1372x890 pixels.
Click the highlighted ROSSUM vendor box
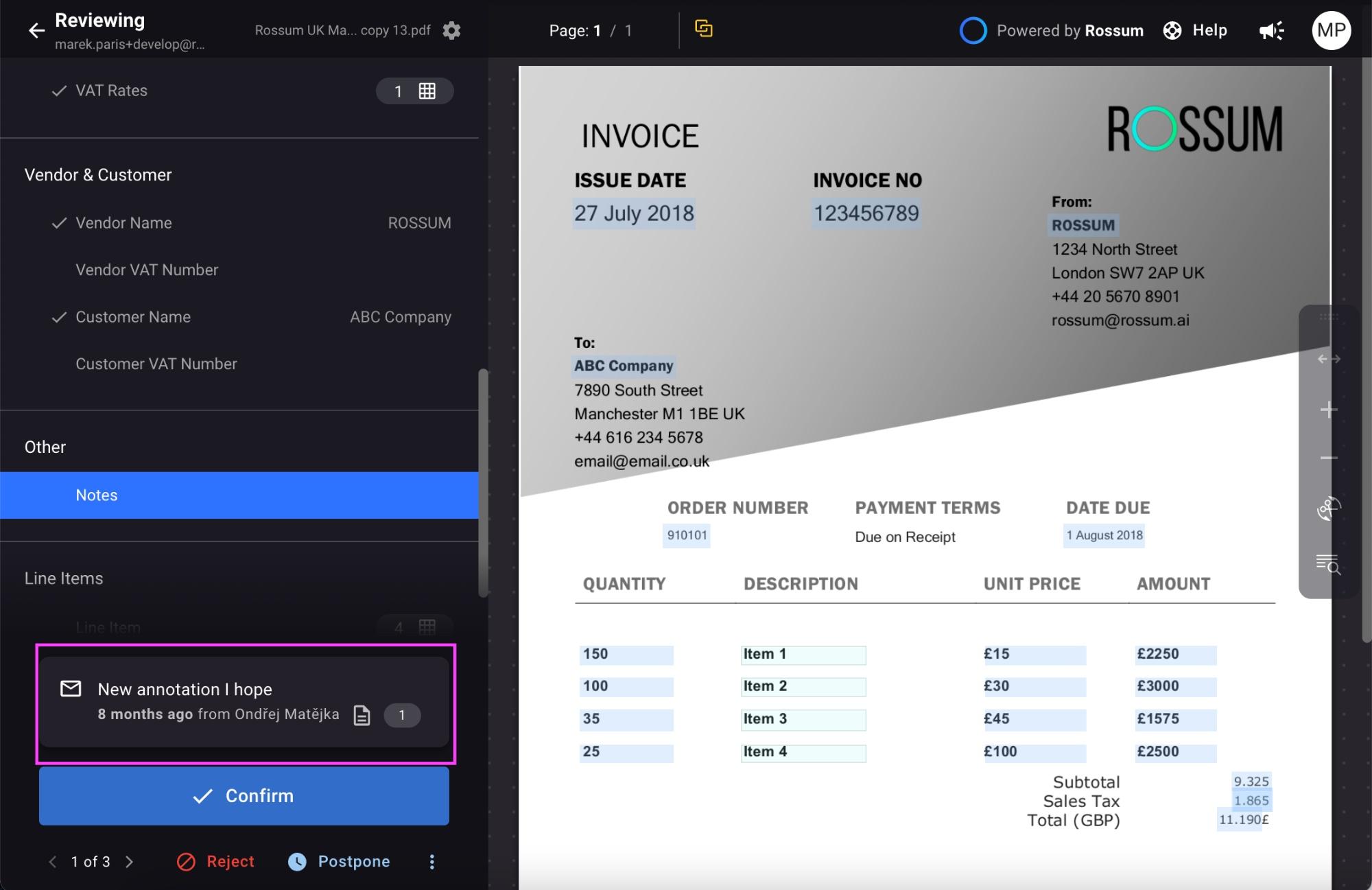tap(1083, 225)
